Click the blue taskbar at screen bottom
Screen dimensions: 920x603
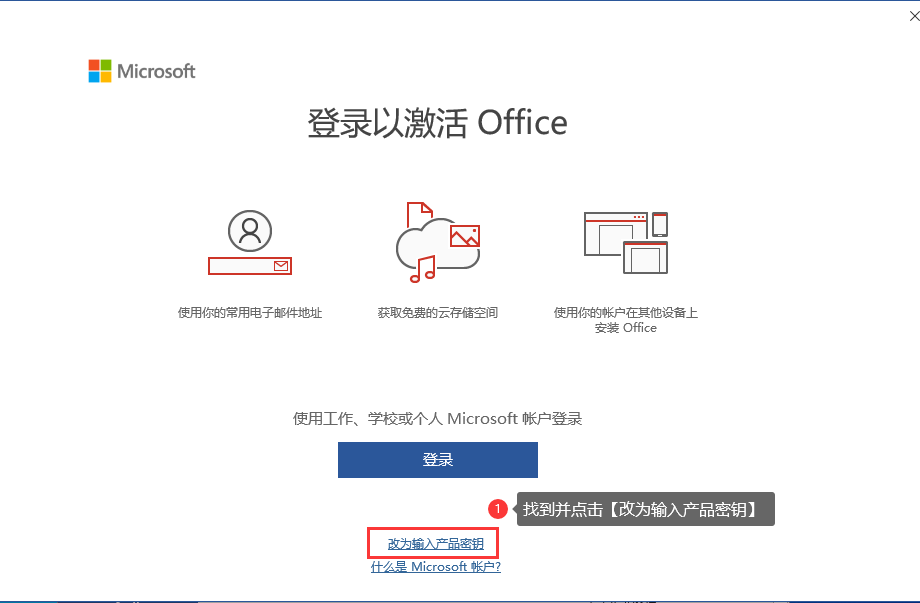(460, 599)
